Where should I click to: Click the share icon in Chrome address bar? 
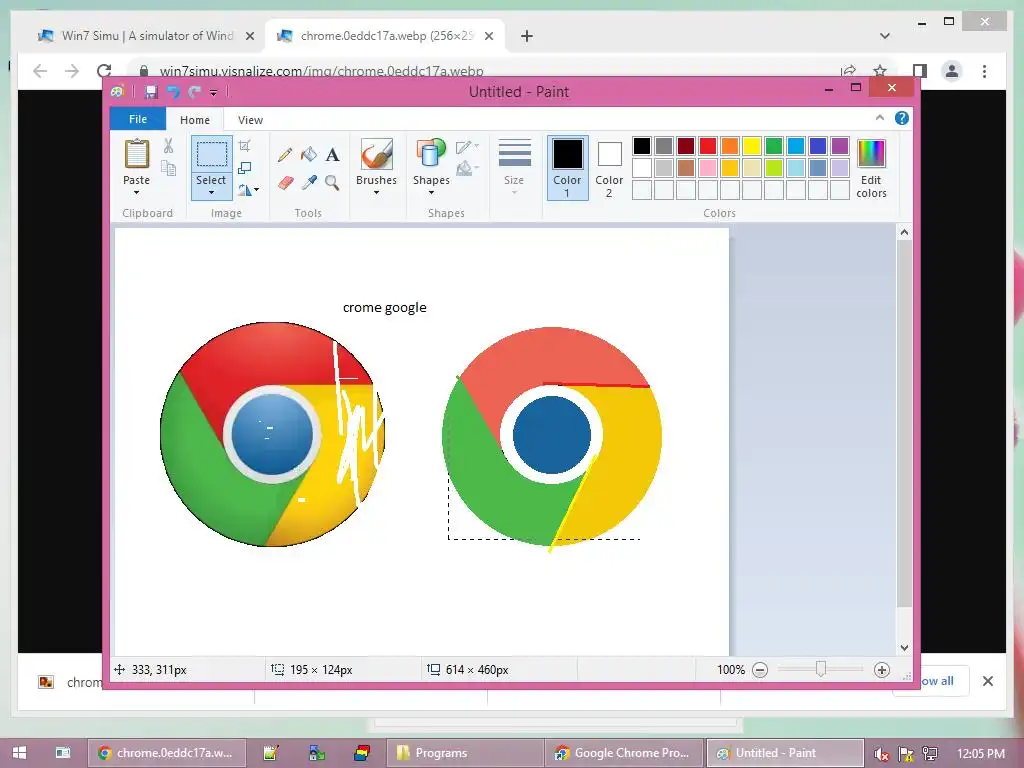[x=848, y=71]
